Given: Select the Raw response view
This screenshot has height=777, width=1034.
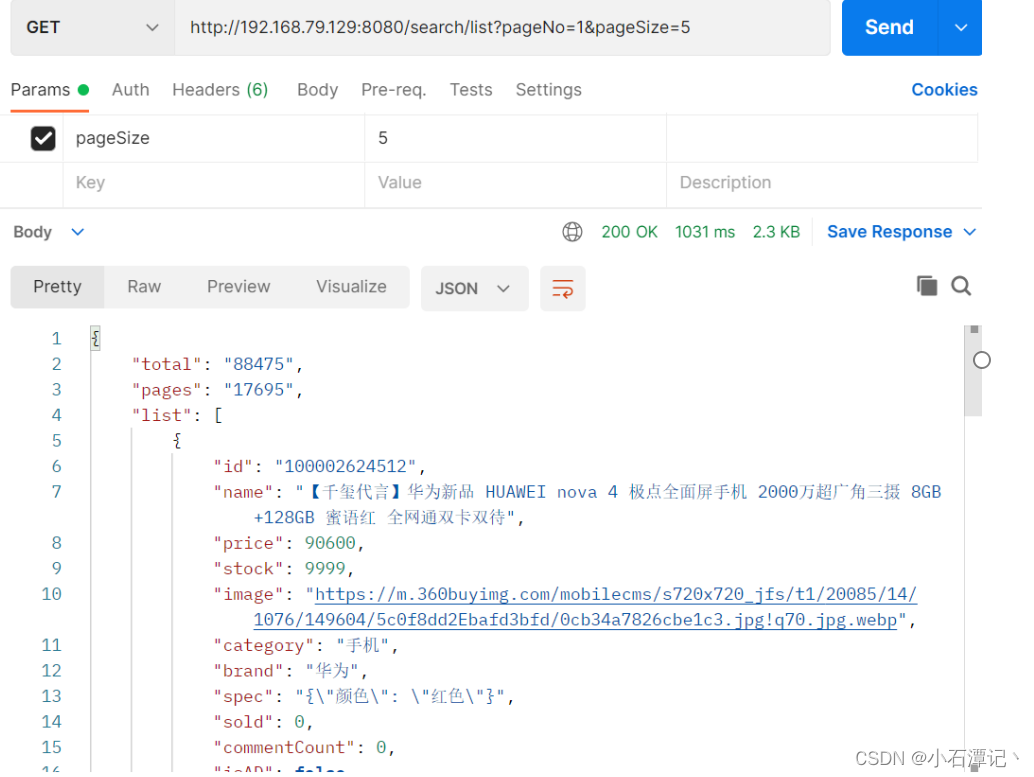Looking at the screenshot, I should 144,287.
